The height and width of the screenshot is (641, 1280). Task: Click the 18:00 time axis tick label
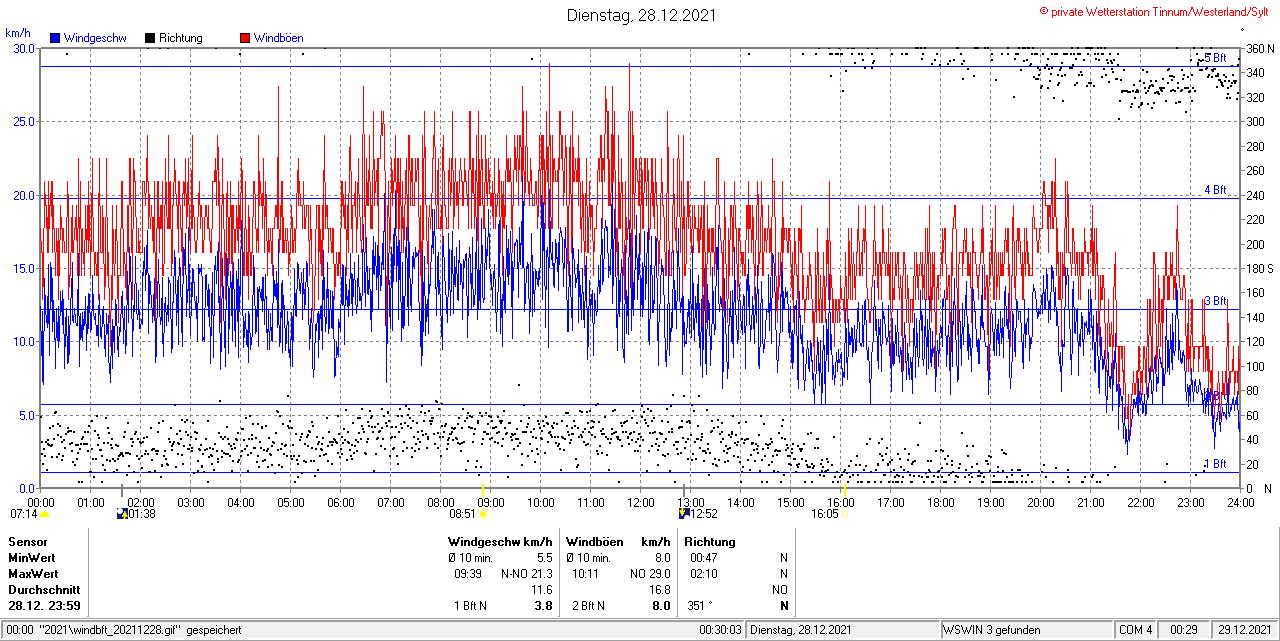point(940,502)
